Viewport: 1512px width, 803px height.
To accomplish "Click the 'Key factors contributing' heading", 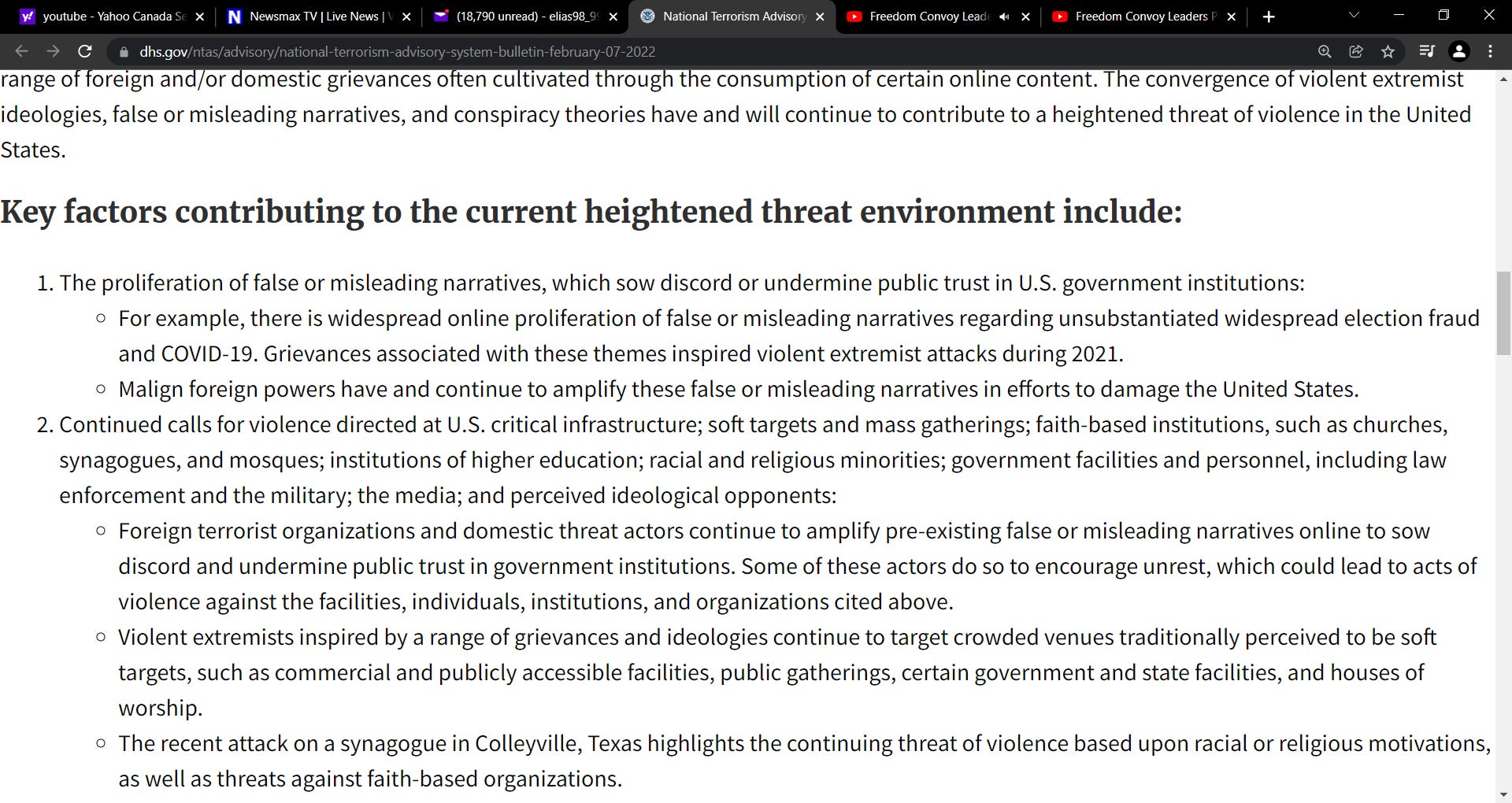I will pos(591,212).
